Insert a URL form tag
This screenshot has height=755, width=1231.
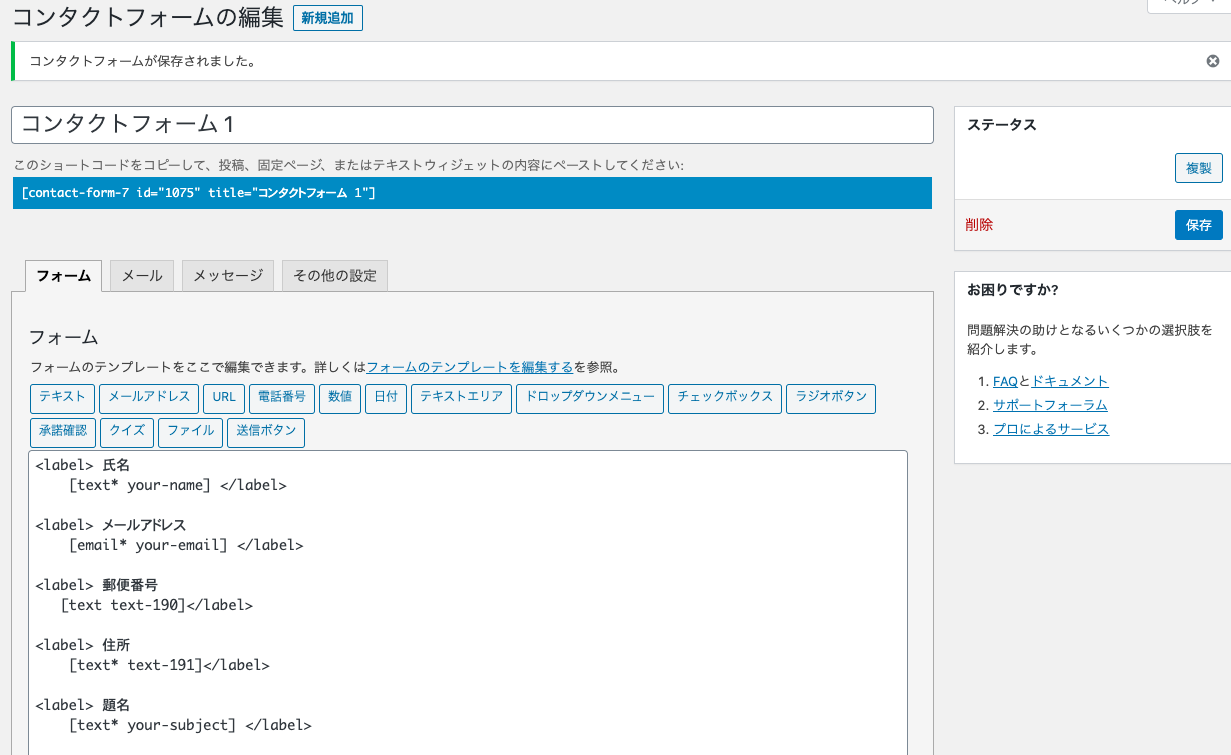point(223,398)
